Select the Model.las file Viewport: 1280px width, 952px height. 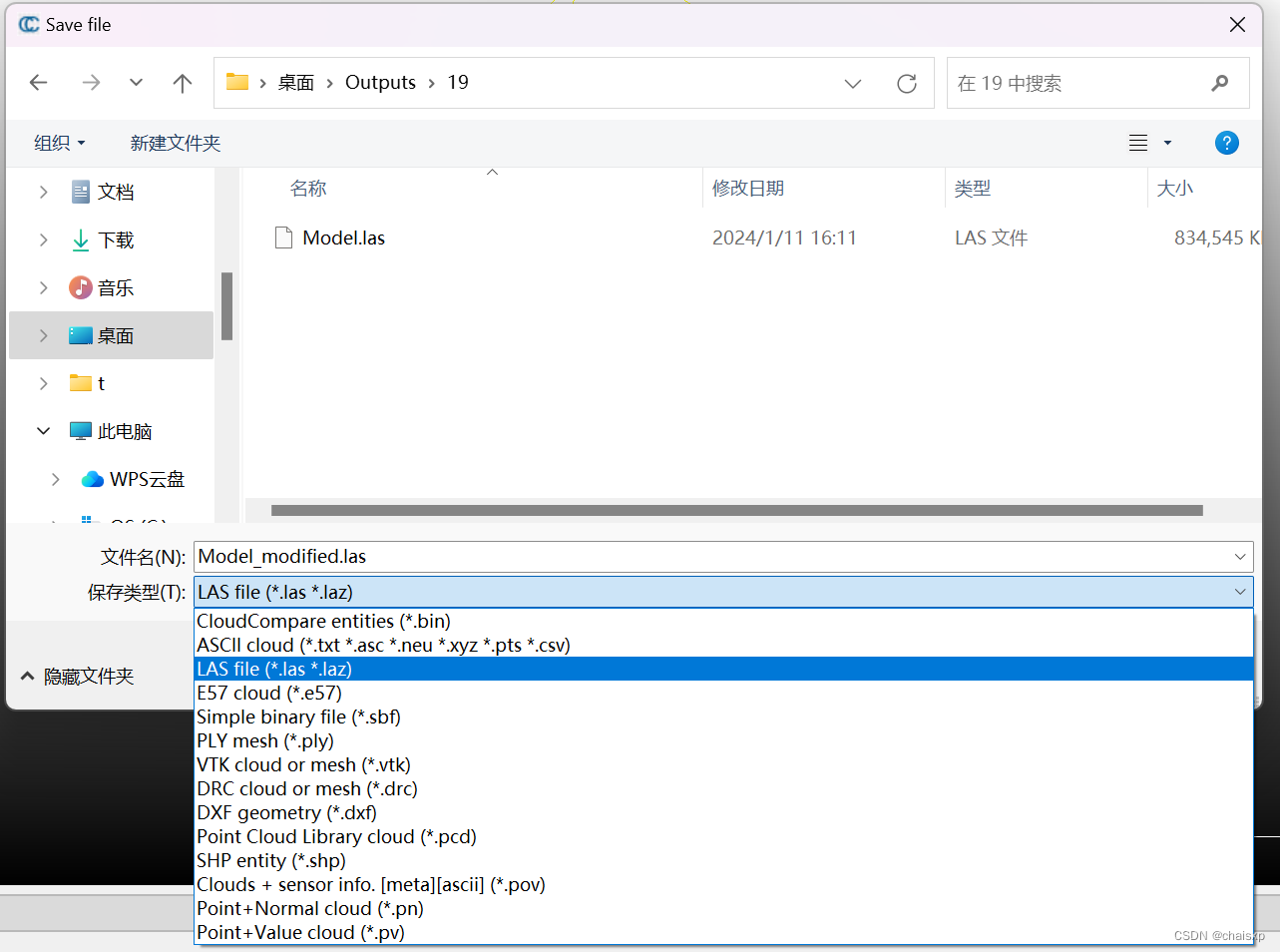coord(342,238)
